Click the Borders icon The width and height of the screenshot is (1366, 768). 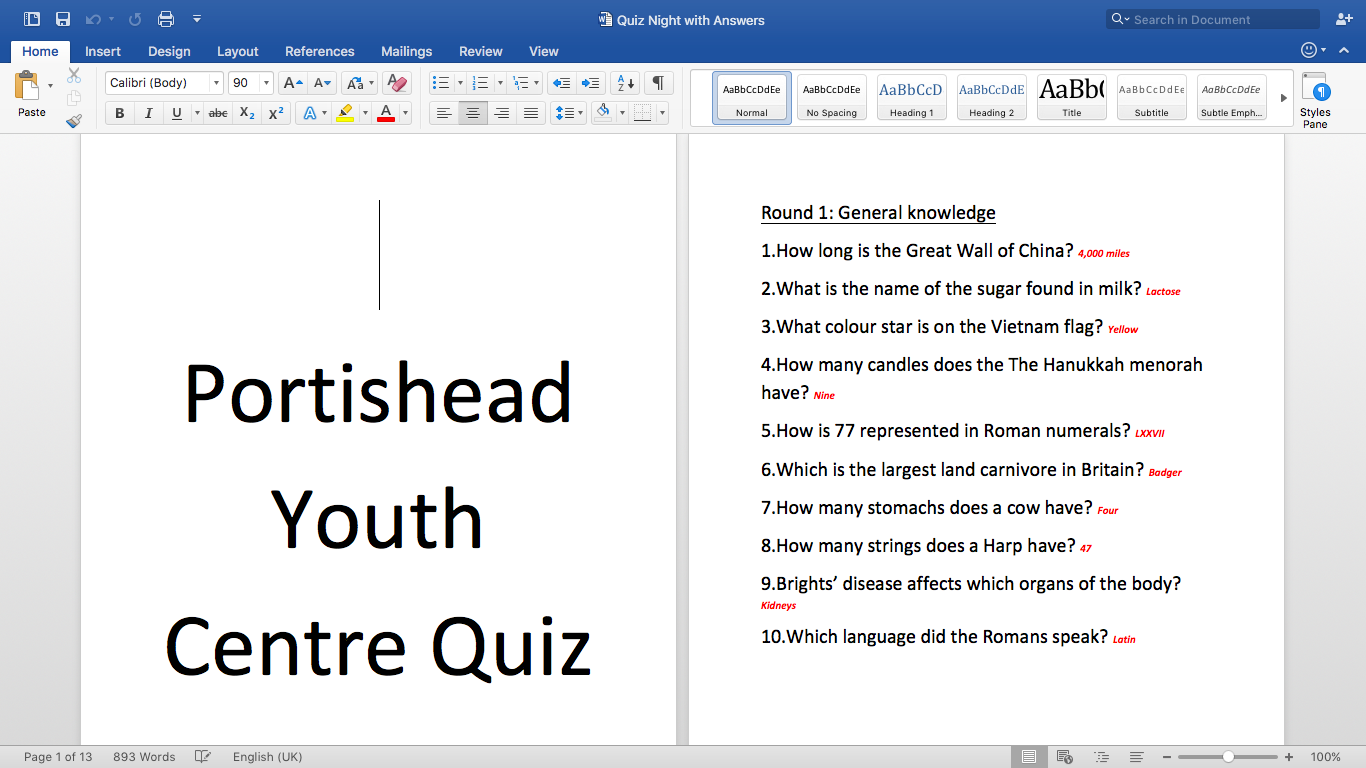pyautogui.click(x=643, y=113)
